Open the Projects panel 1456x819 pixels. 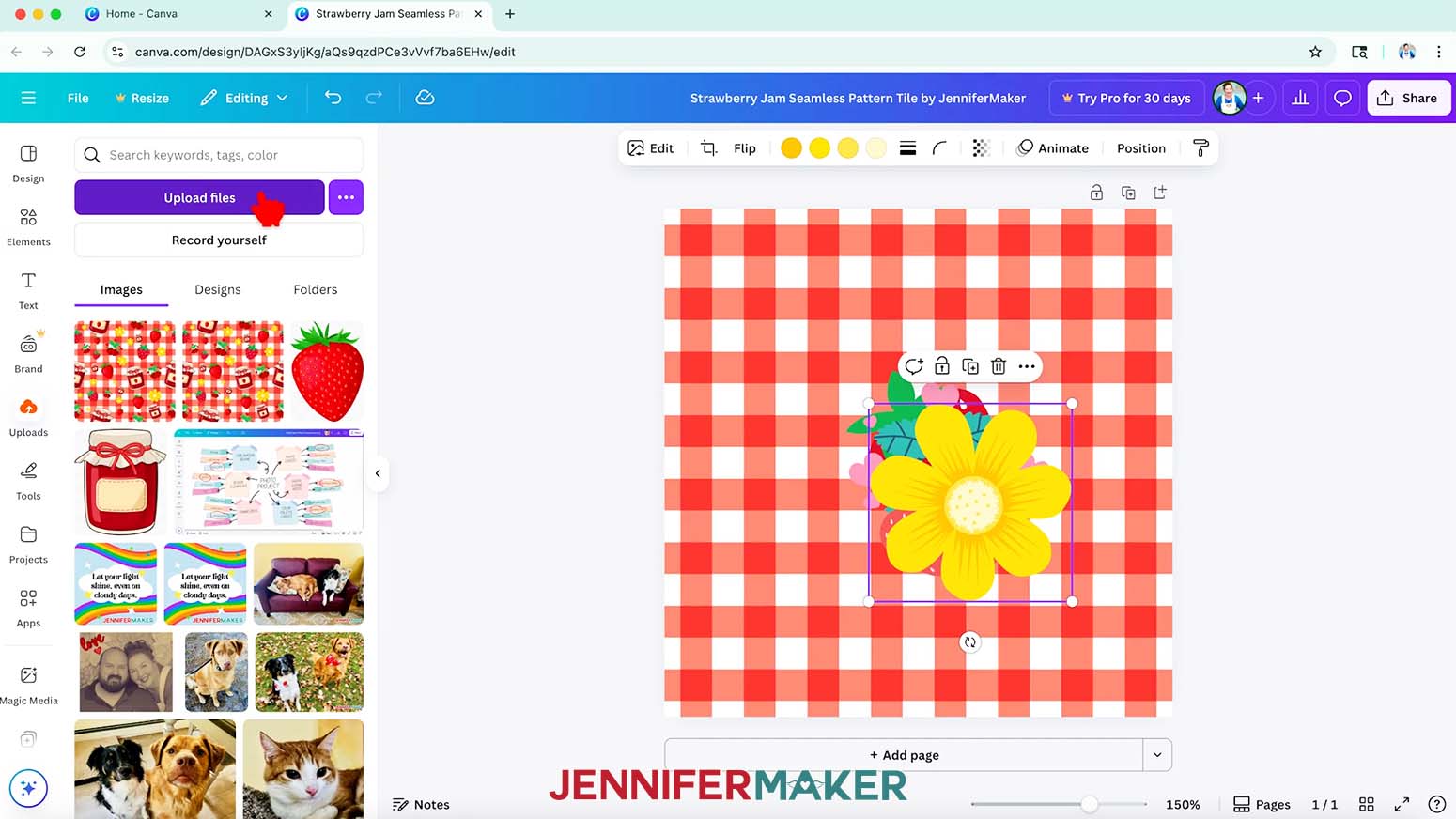pos(28,545)
